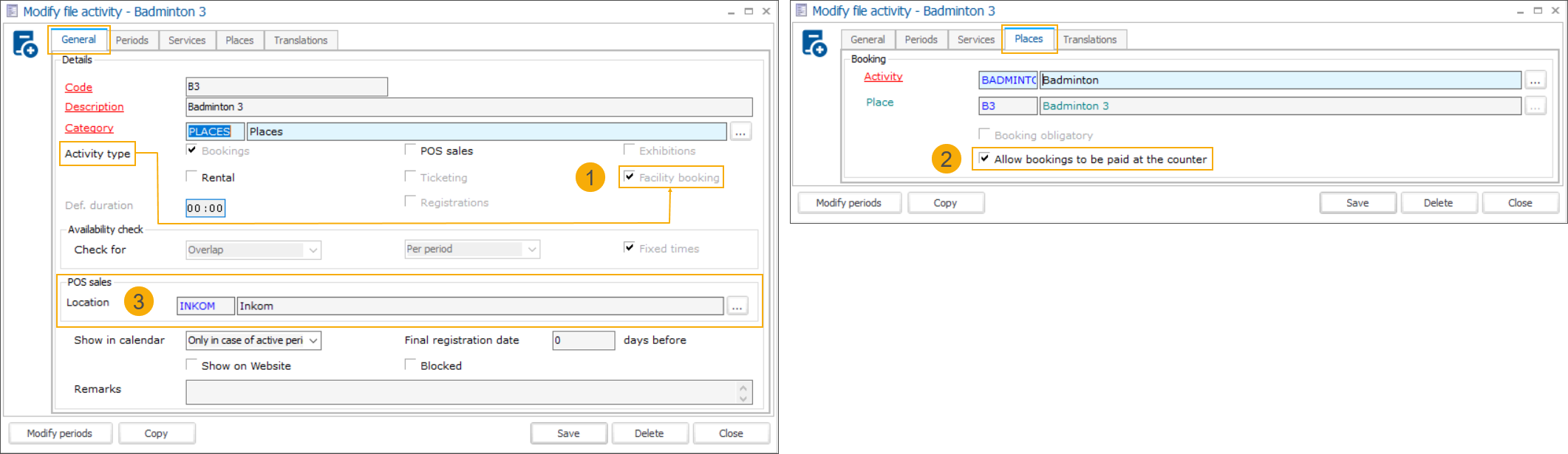Click Category name field Places

pyautogui.click(x=487, y=131)
